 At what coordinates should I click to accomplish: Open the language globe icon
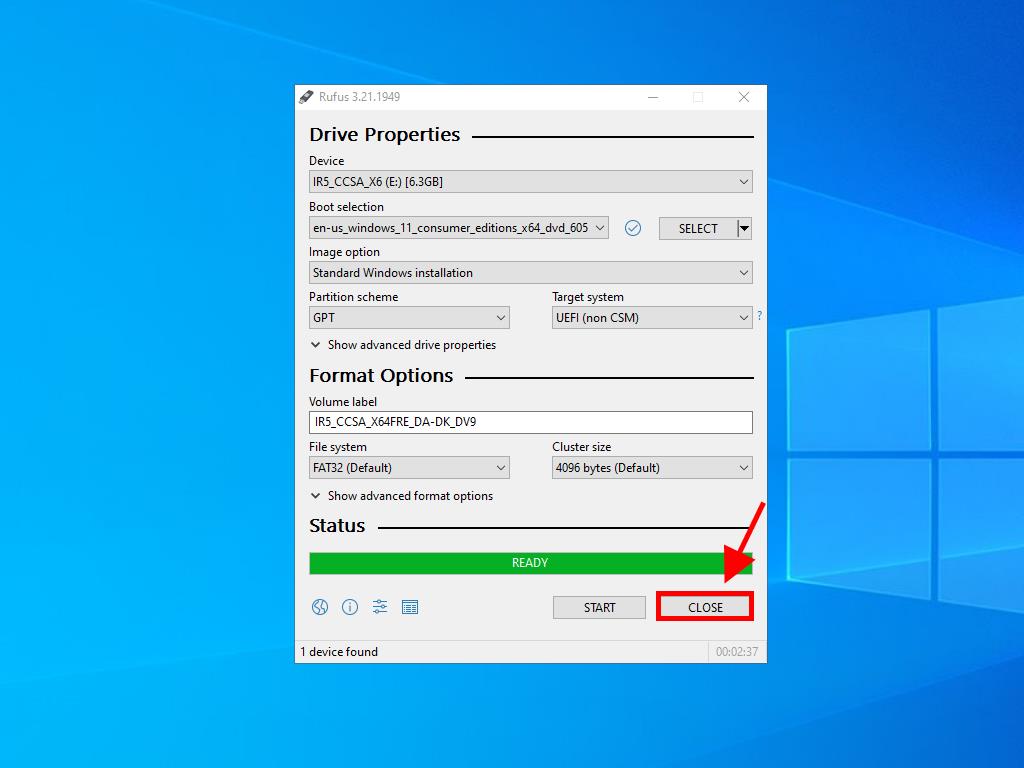[320, 607]
